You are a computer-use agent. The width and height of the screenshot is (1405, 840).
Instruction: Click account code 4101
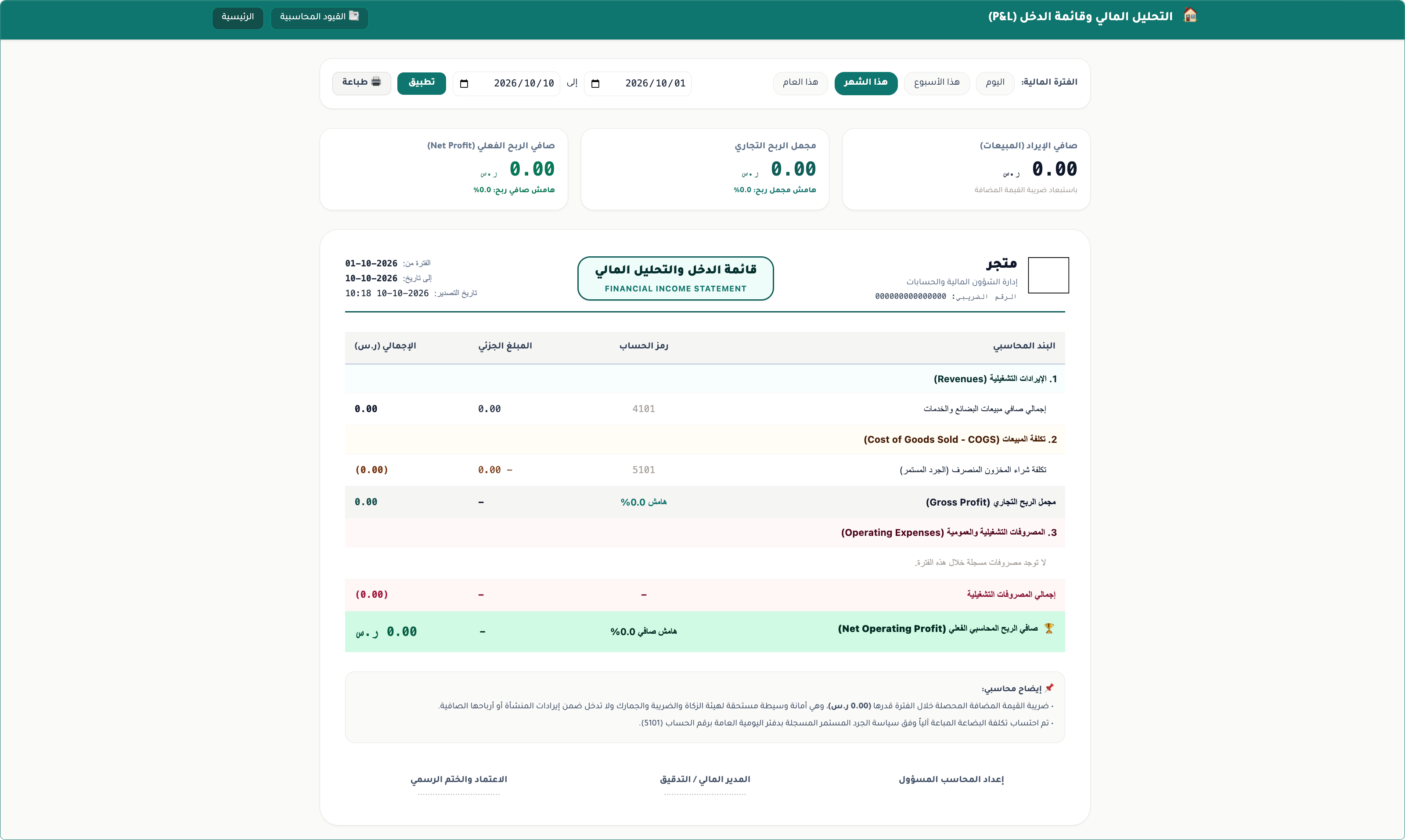click(x=643, y=409)
